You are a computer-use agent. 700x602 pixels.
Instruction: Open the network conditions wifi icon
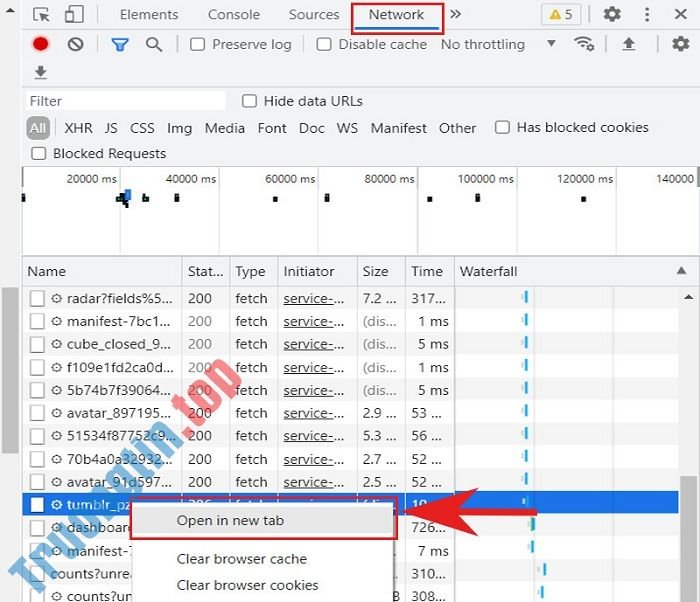tap(584, 44)
